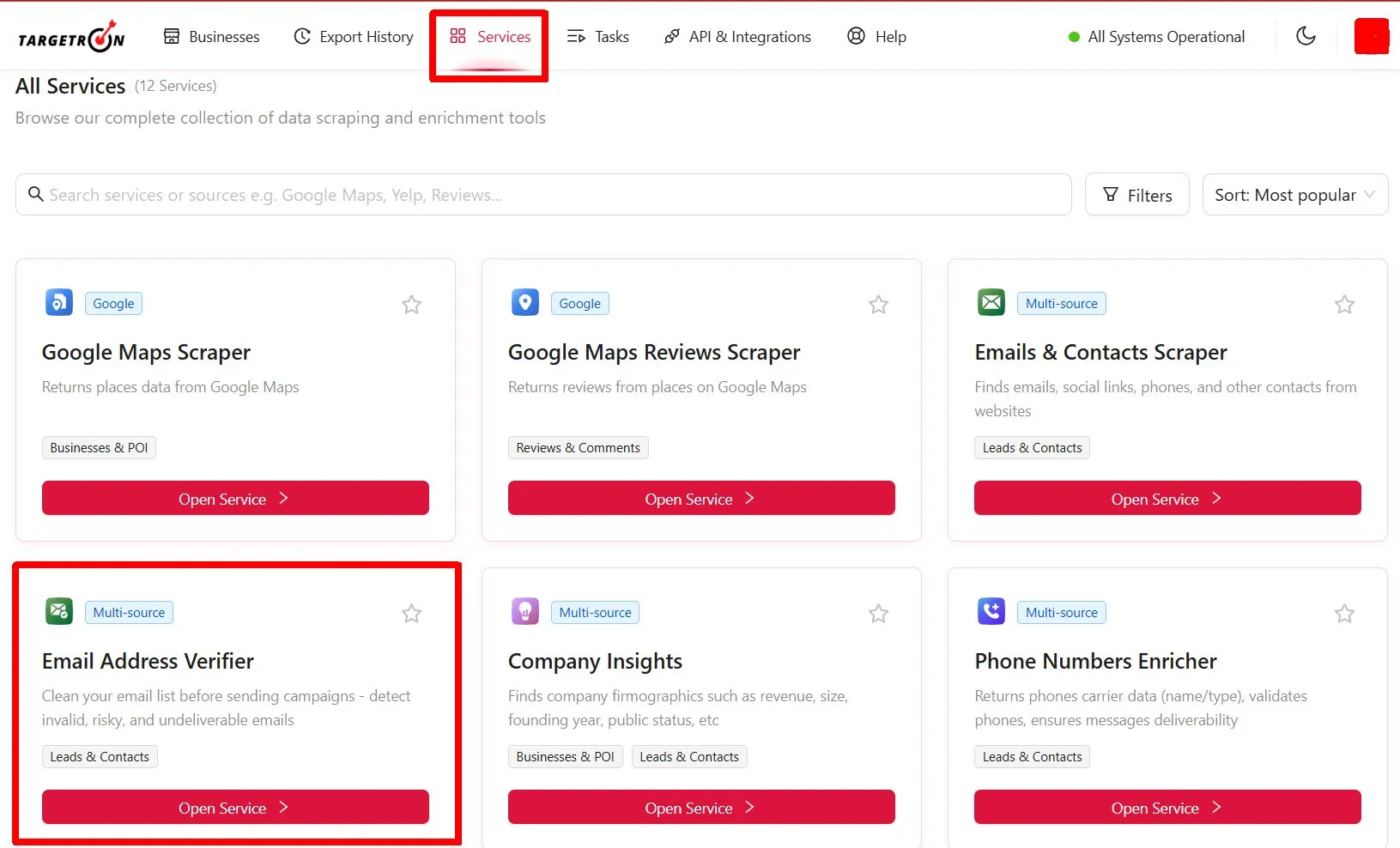1400x848 pixels.
Task: Open the Filters button
Action: pos(1136,195)
